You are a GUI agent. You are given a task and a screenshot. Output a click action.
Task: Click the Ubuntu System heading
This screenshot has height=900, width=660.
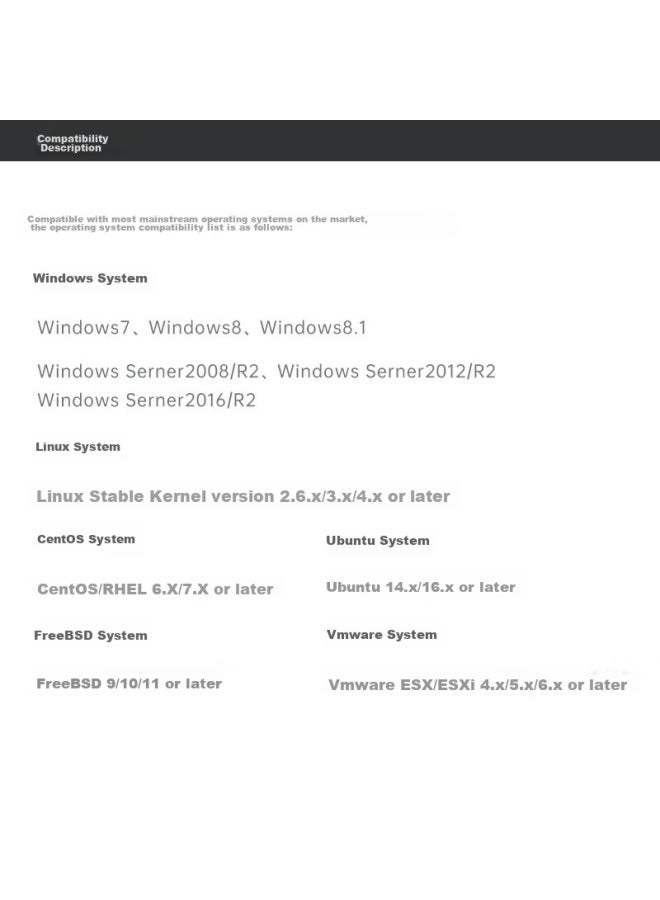(378, 541)
